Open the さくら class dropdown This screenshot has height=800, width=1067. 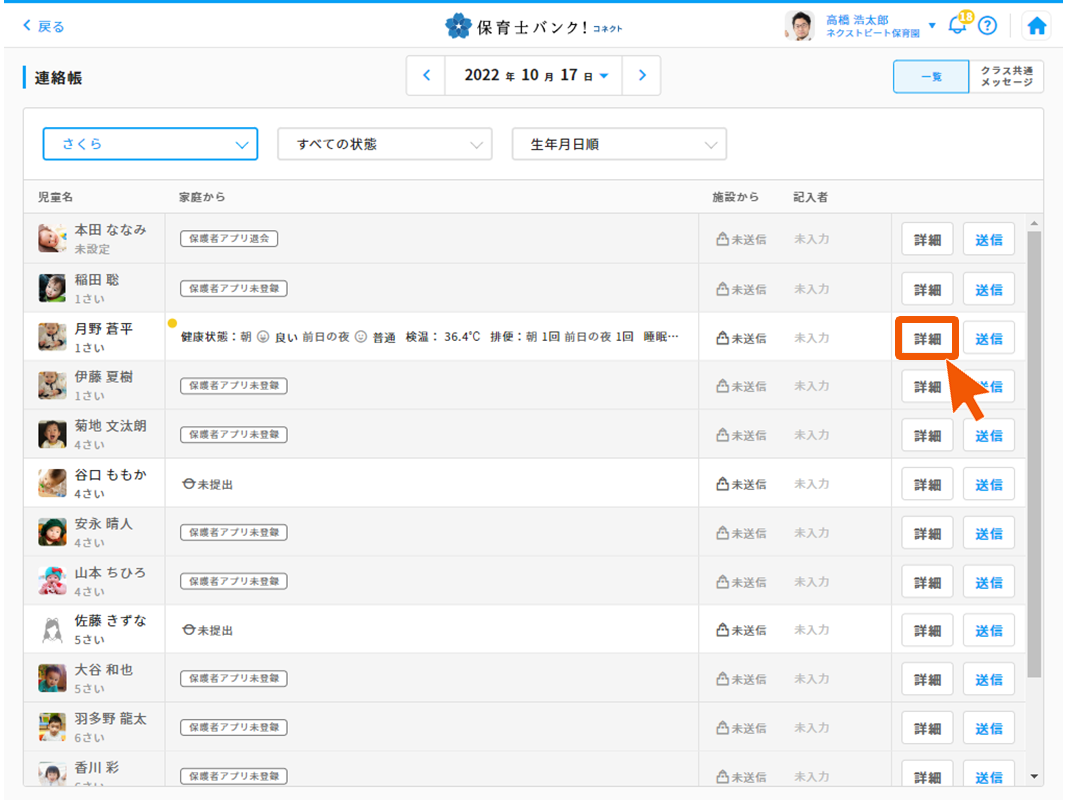click(150, 144)
